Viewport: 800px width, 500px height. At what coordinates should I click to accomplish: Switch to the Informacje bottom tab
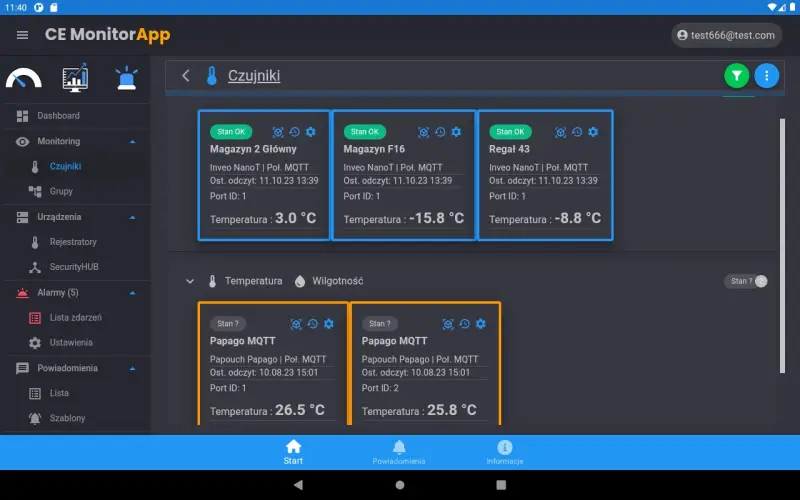pyautogui.click(x=504, y=452)
